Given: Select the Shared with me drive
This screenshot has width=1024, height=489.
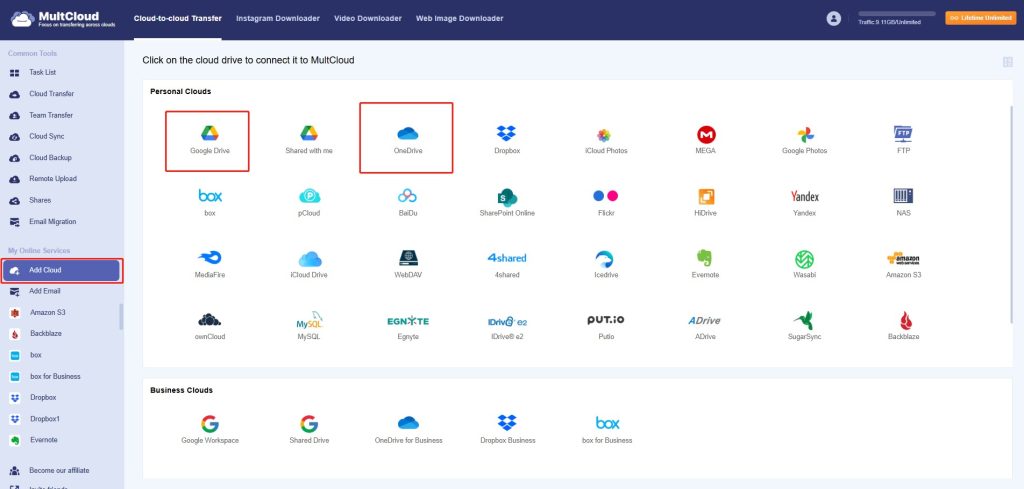Looking at the screenshot, I should click(309, 140).
